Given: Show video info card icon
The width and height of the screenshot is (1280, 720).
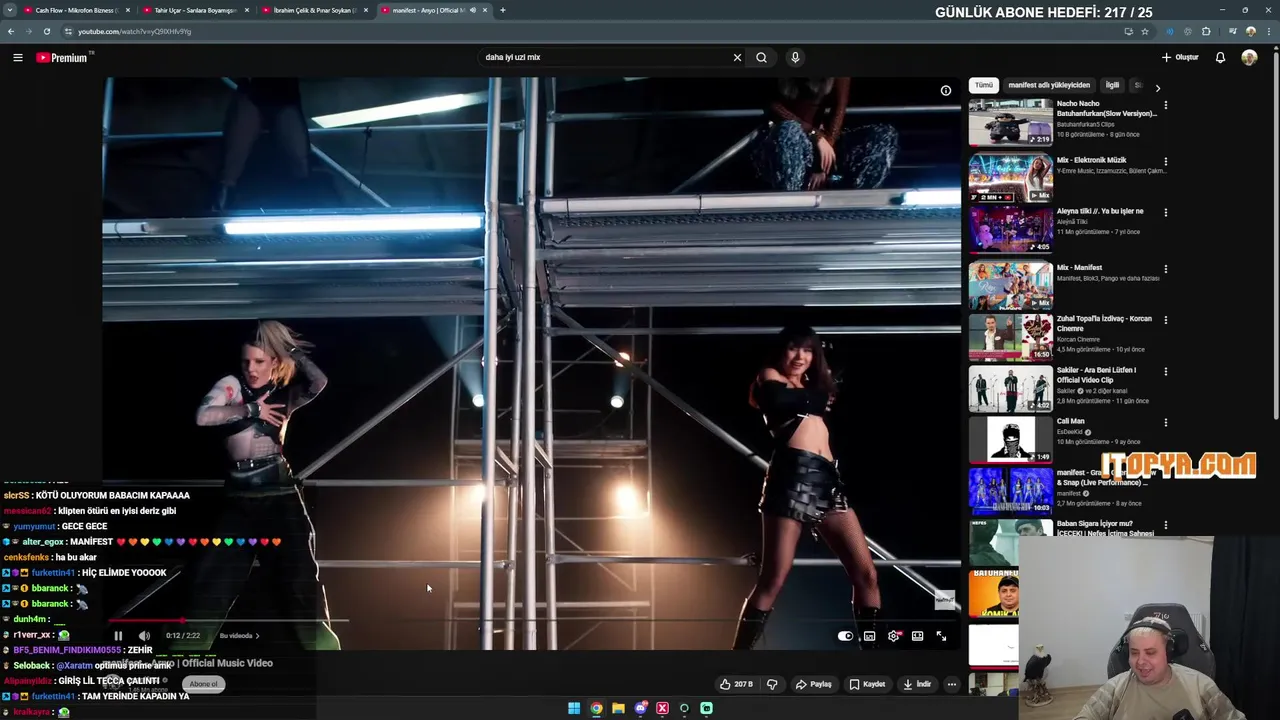Looking at the screenshot, I should pyautogui.click(x=945, y=91).
